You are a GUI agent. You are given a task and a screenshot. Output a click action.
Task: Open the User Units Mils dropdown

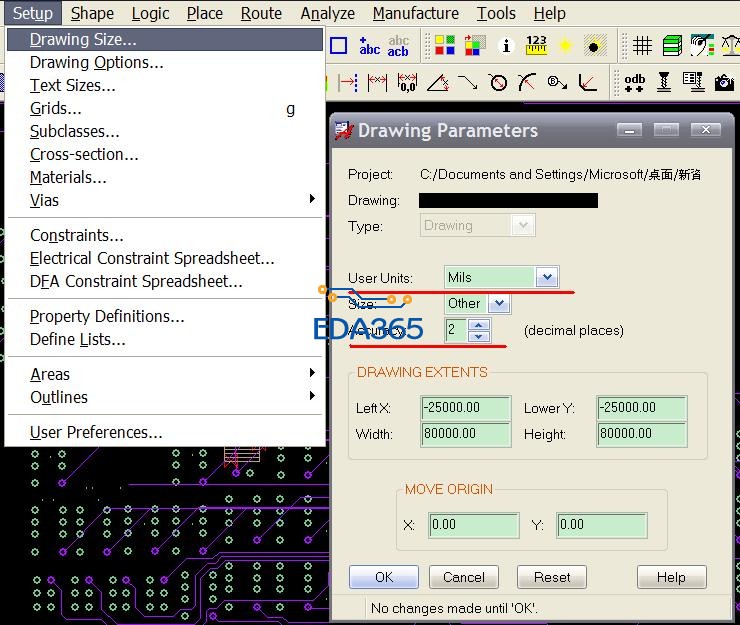point(547,277)
